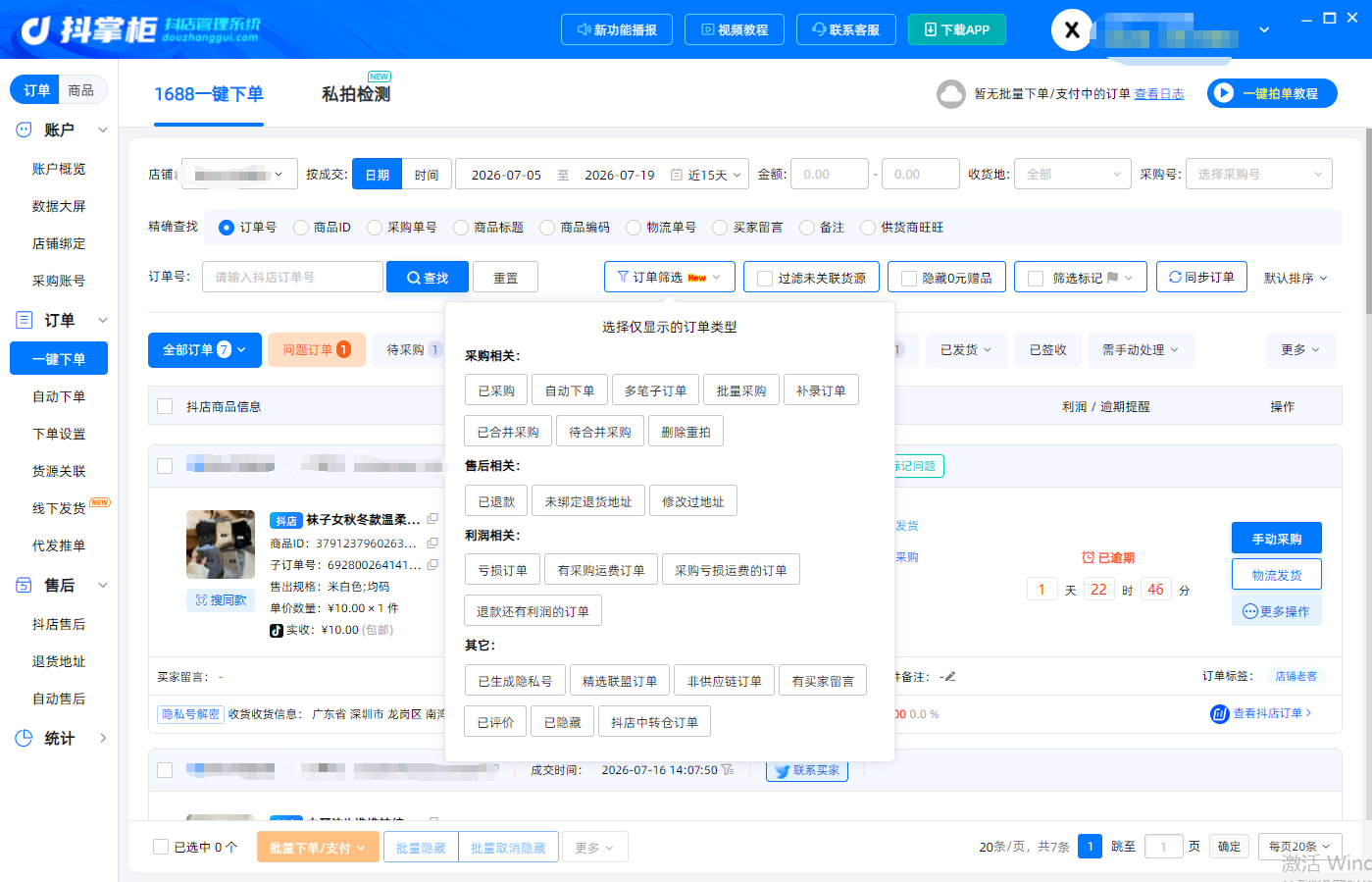
Task: Click the edit pencil icon beside 备注
Action: 949,676
